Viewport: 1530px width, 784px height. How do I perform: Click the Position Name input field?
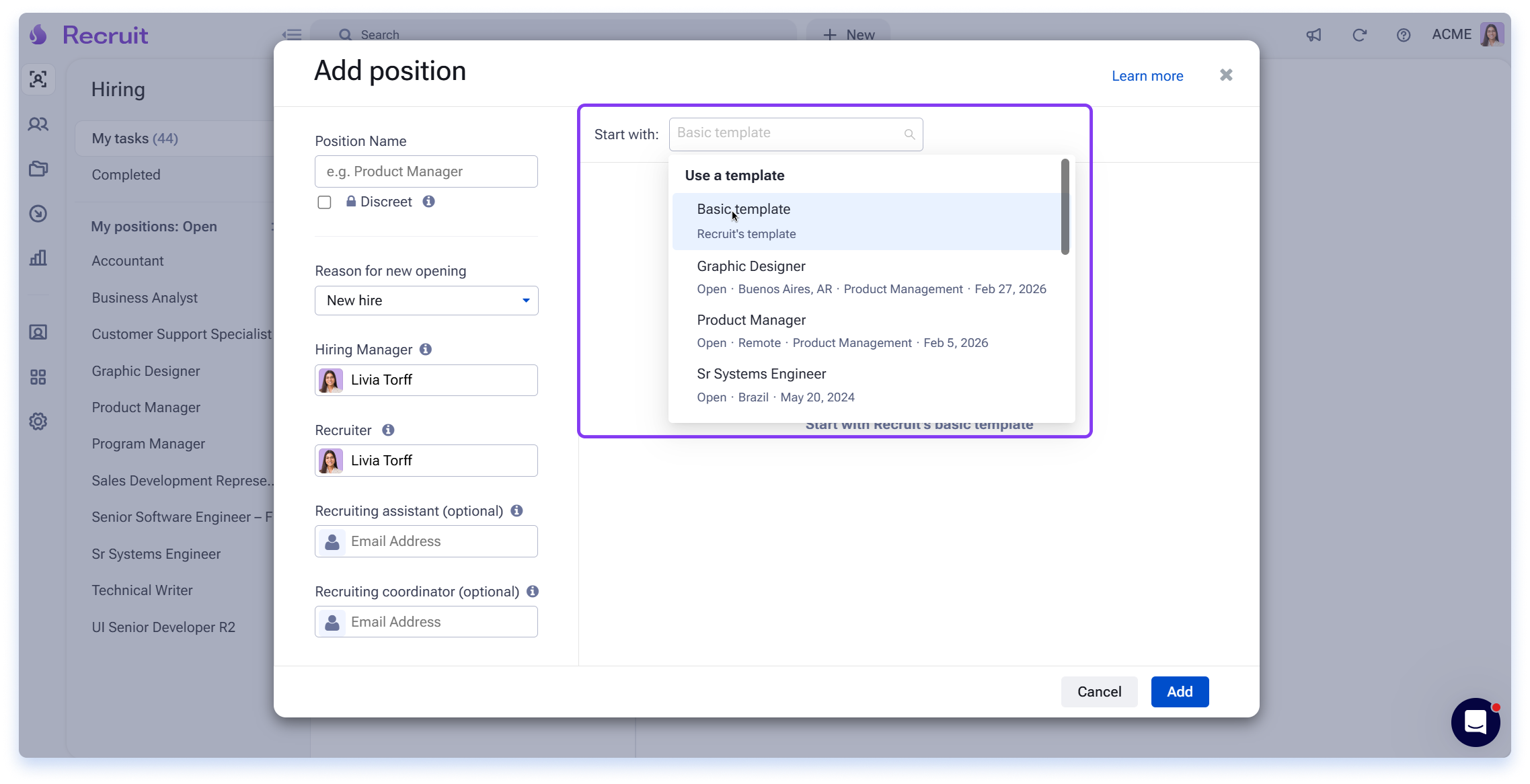426,171
